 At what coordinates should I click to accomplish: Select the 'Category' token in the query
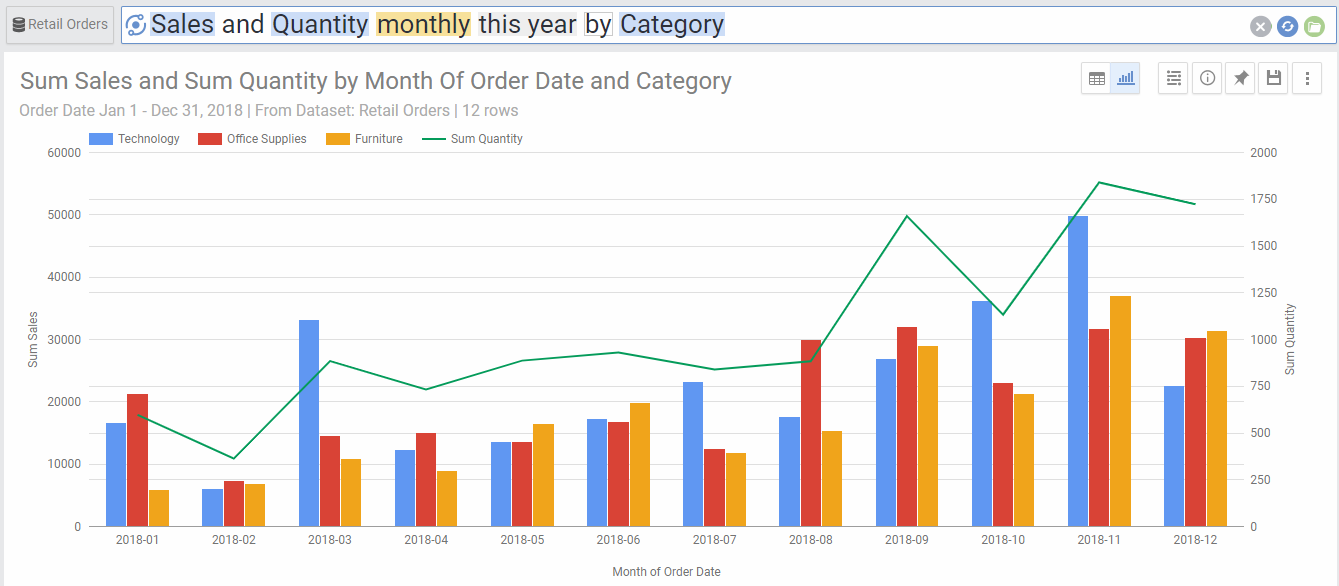(x=672, y=25)
